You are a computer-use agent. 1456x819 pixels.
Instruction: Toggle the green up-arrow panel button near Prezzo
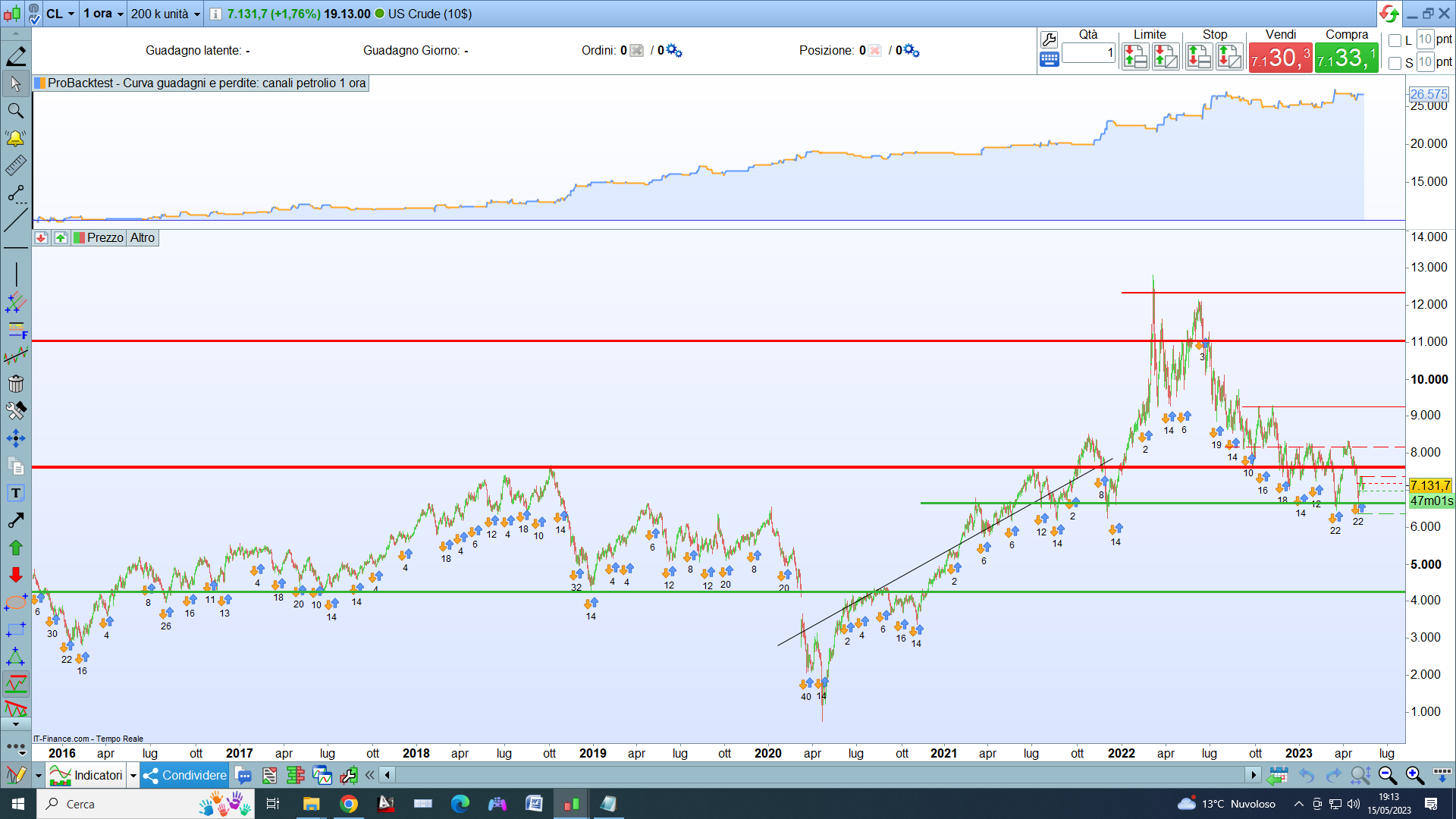[61, 238]
